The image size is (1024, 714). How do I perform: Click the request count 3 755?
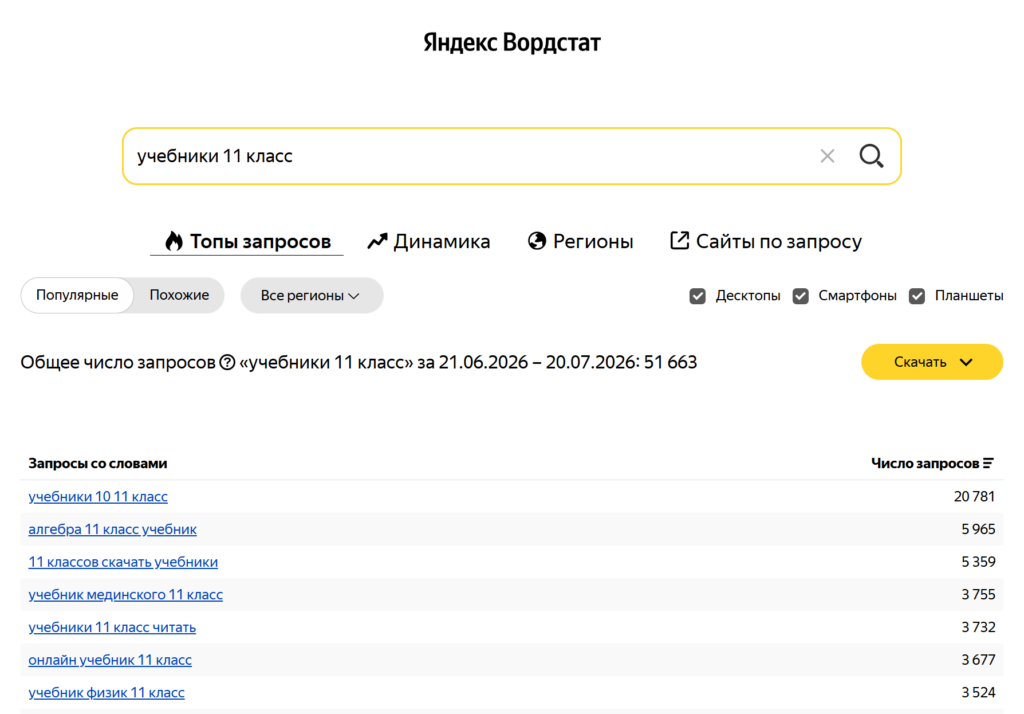coord(978,594)
